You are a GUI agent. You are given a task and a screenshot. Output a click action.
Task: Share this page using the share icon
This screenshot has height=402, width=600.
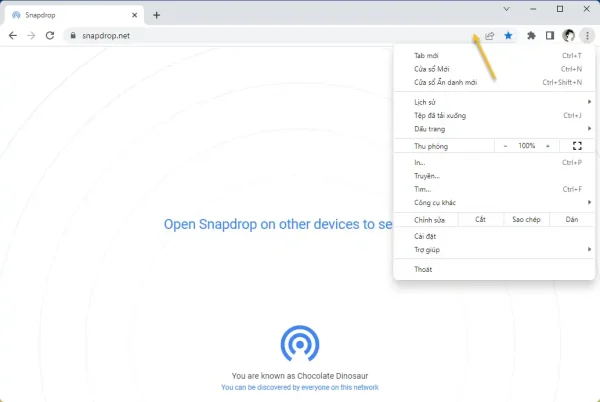click(489, 36)
